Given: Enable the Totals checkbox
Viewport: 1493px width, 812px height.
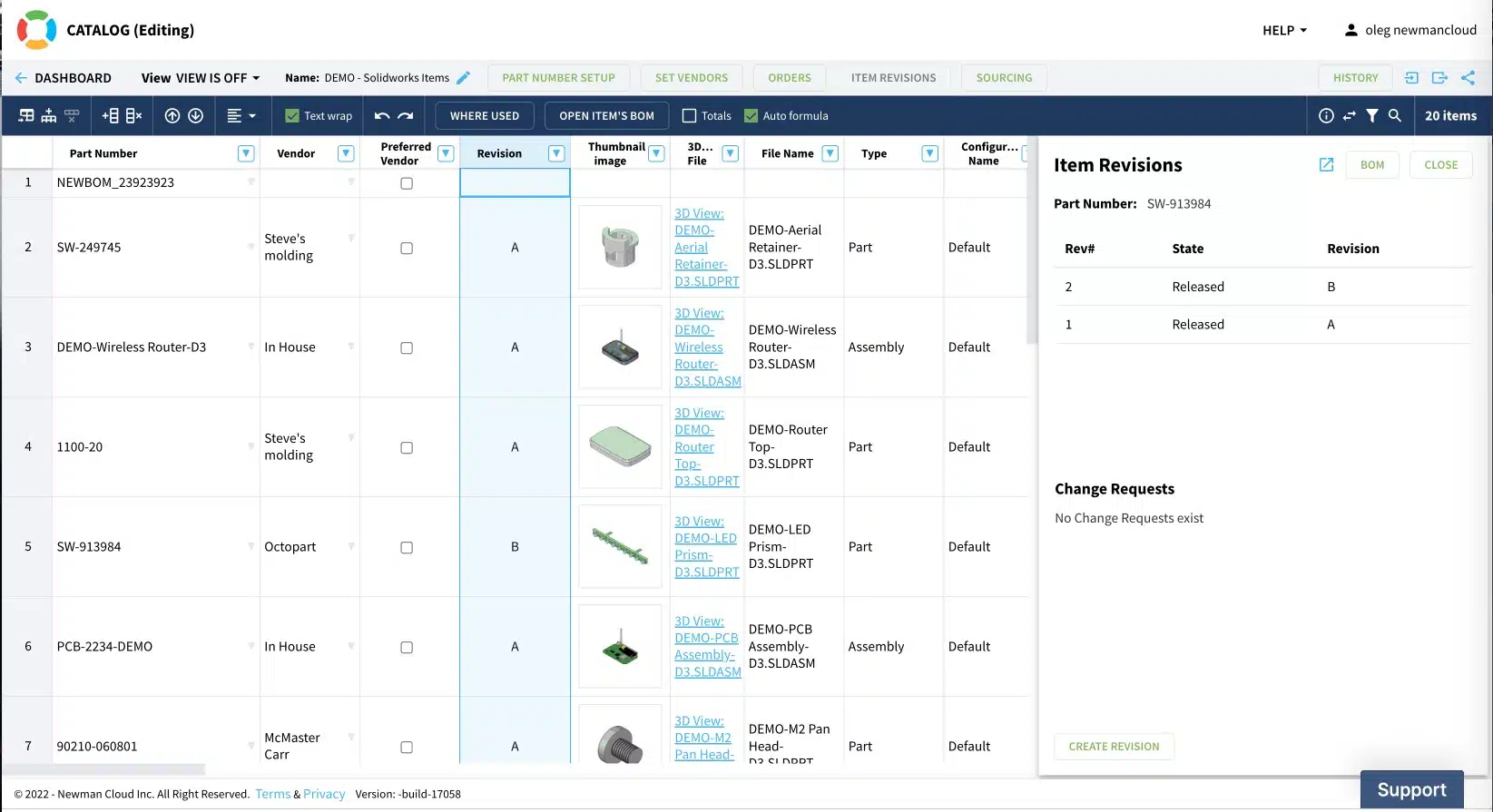Looking at the screenshot, I should tap(689, 116).
